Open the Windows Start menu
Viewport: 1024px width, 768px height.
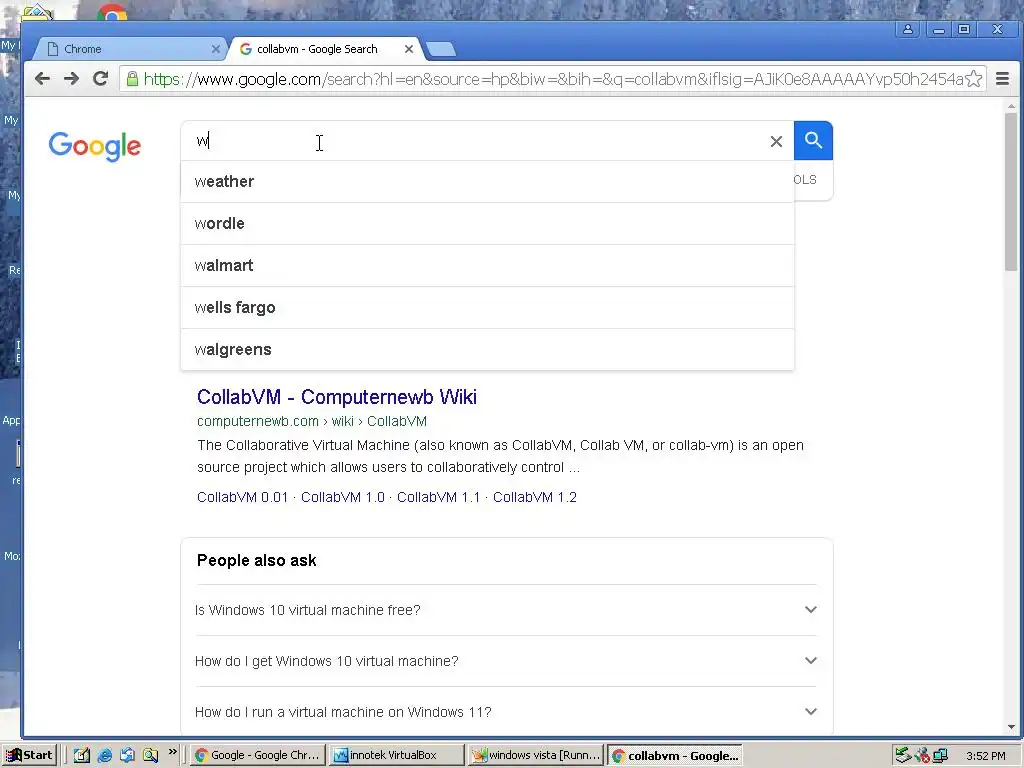pos(29,755)
